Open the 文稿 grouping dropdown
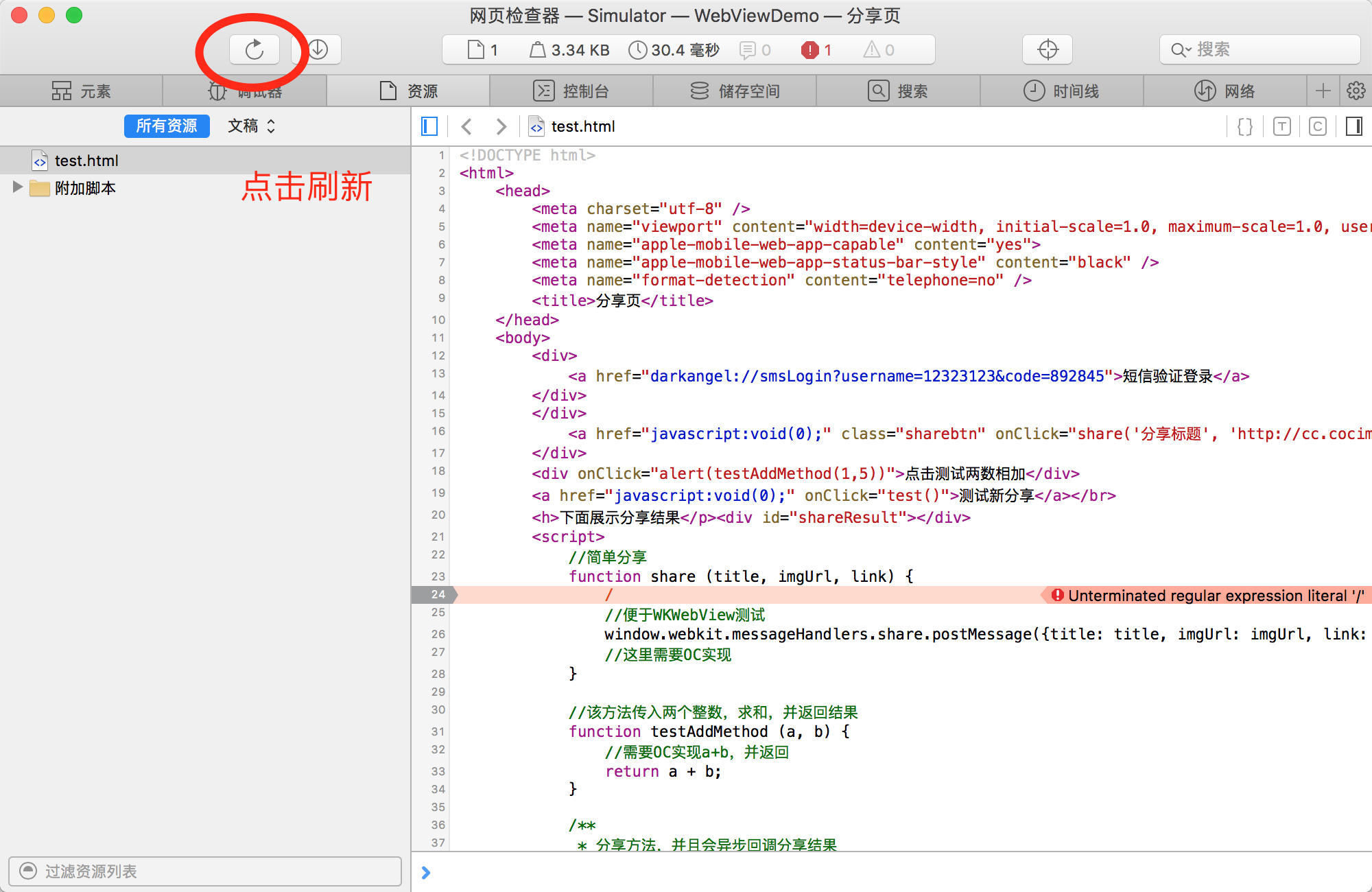 [251, 126]
